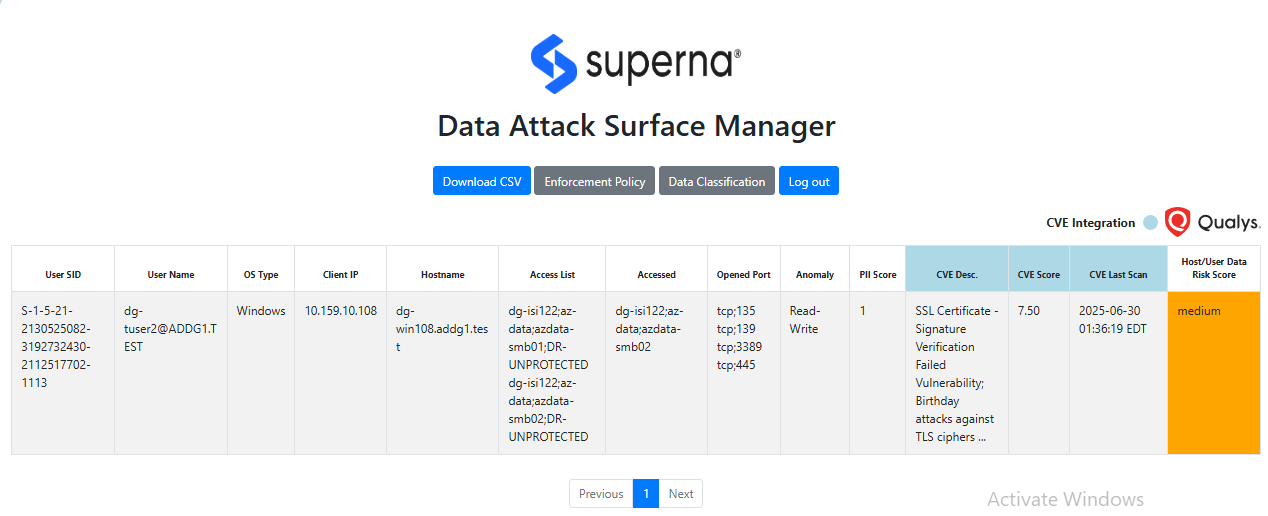The height and width of the screenshot is (516, 1268).
Task: Download the CSV report
Action: 482,181
